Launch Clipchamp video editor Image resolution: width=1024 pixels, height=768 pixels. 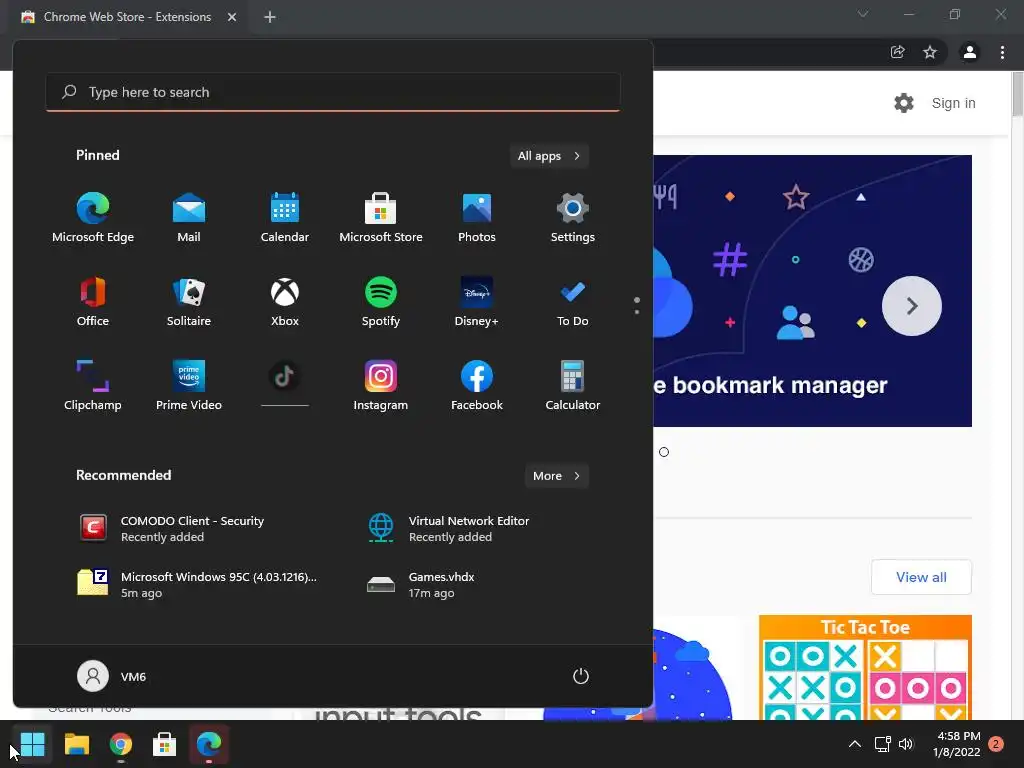click(93, 385)
